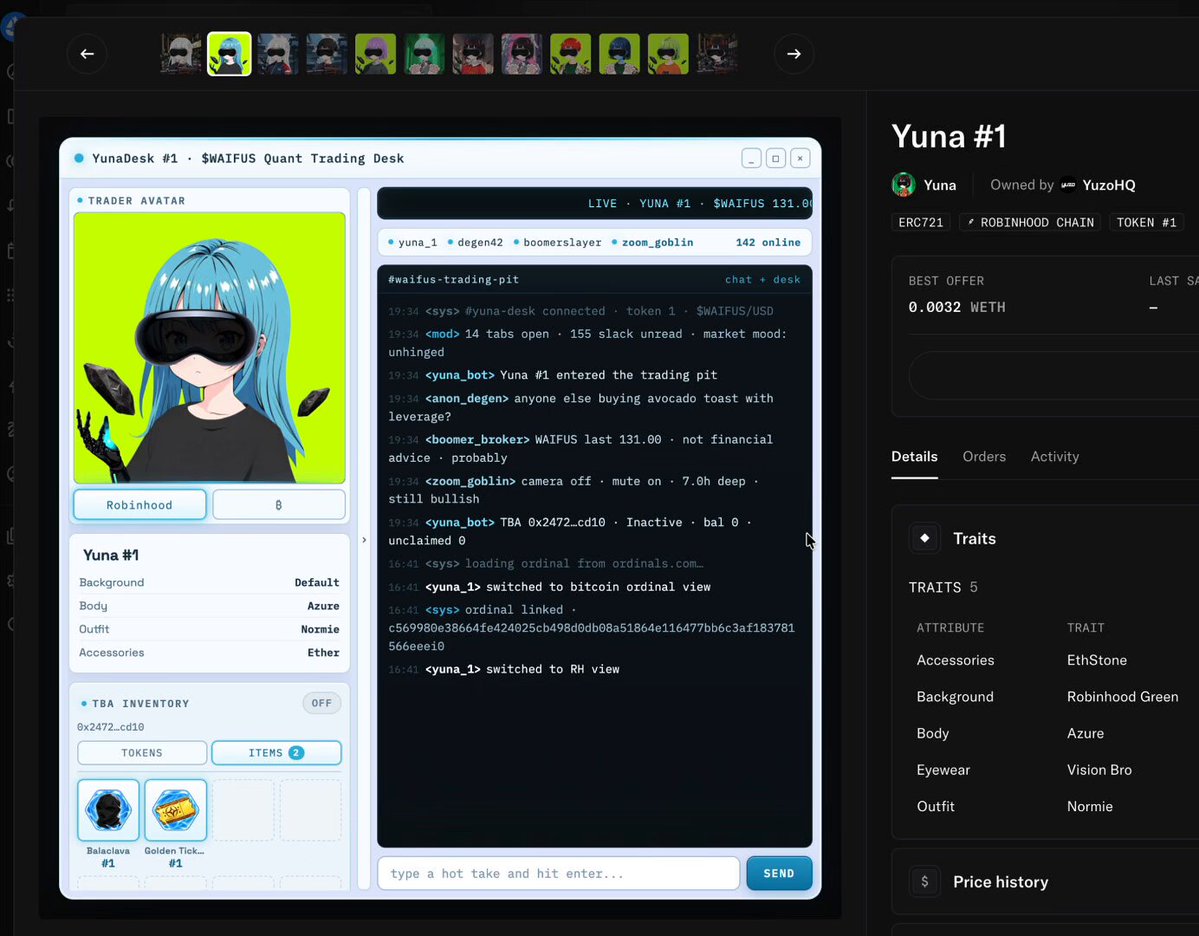Open the Details tab
The height and width of the screenshot is (936, 1199).
(915, 457)
